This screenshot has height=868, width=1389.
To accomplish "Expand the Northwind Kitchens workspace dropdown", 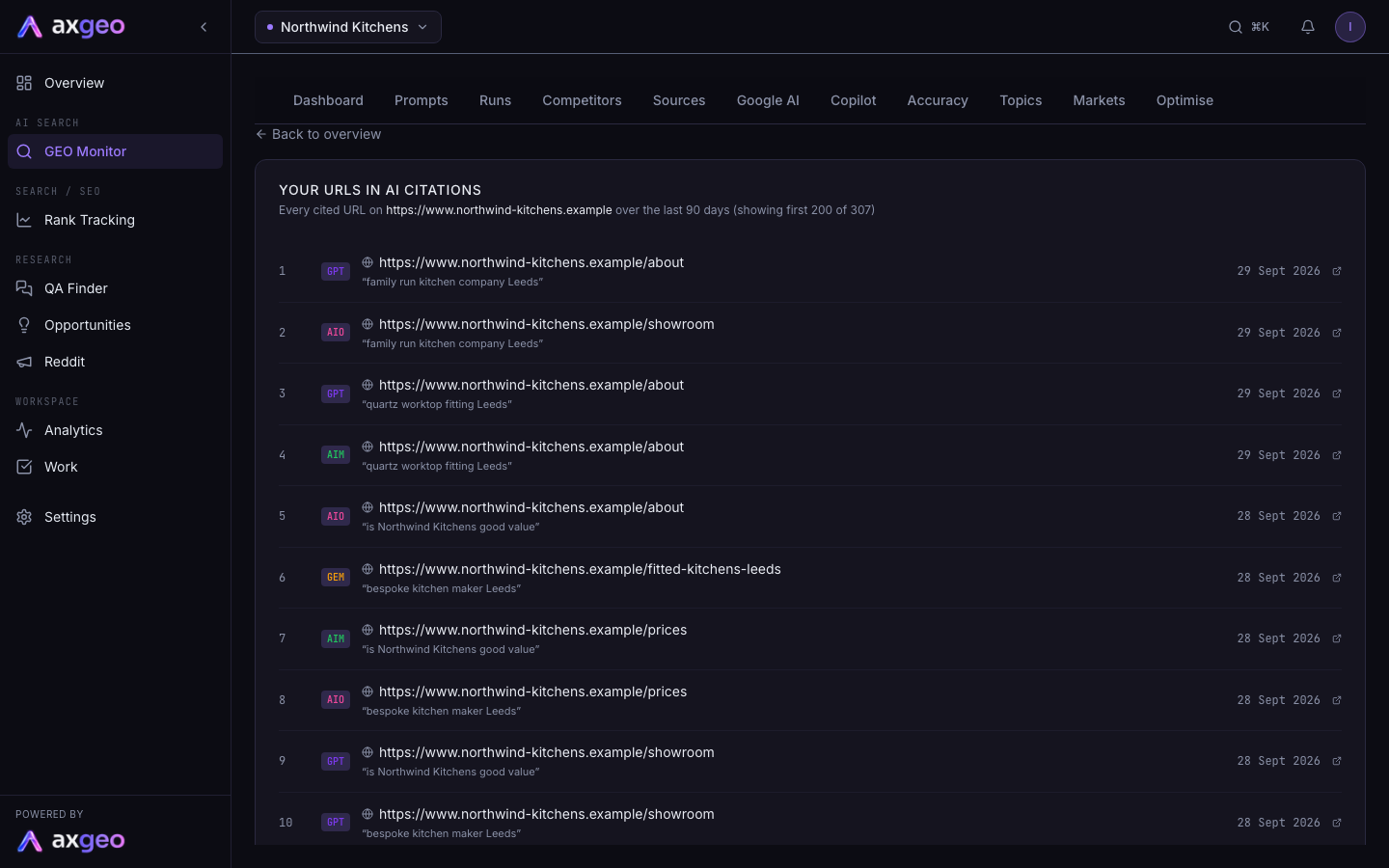I will pos(348,27).
